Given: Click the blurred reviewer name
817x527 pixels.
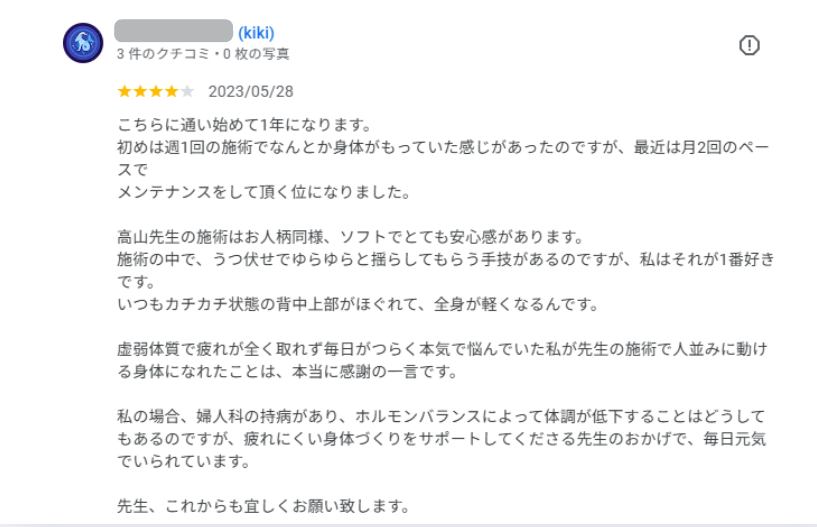Looking at the screenshot, I should point(174,32).
